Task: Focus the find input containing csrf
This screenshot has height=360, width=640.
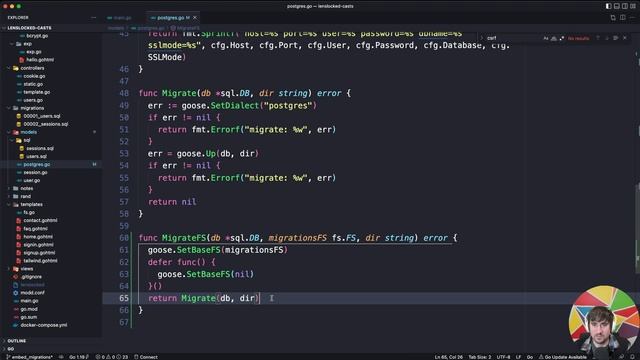Action: [x=513, y=38]
